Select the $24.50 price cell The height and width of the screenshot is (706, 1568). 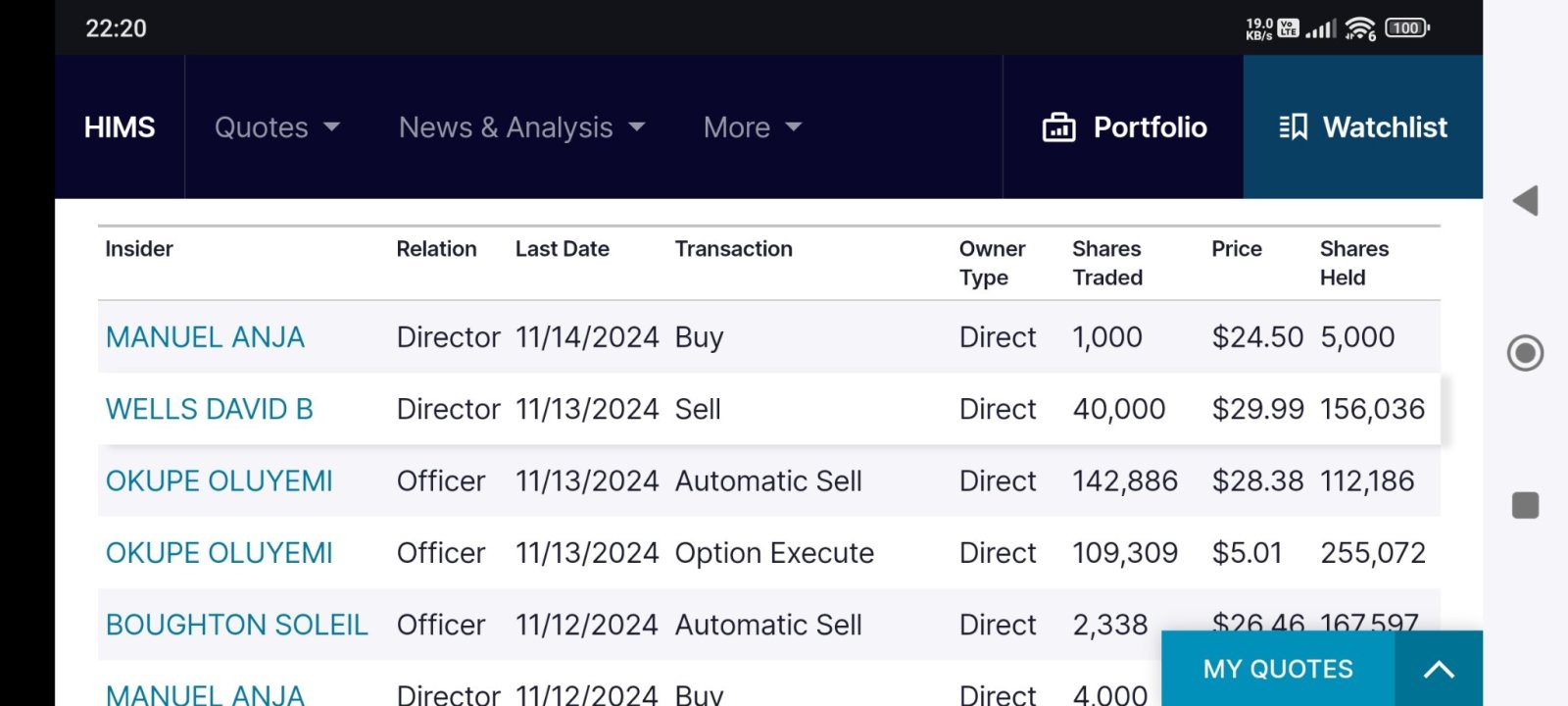point(1257,337)
